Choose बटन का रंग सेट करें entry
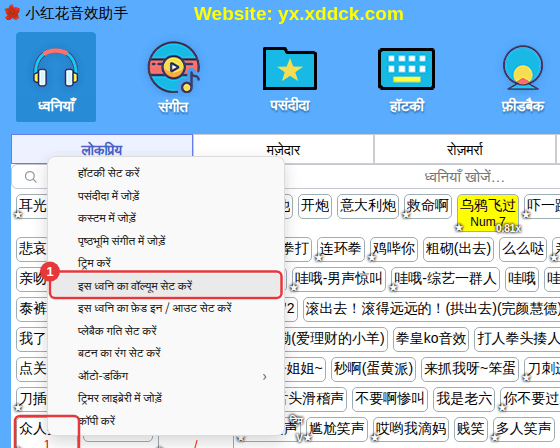The image size is (560, 448). coord(166,353)
